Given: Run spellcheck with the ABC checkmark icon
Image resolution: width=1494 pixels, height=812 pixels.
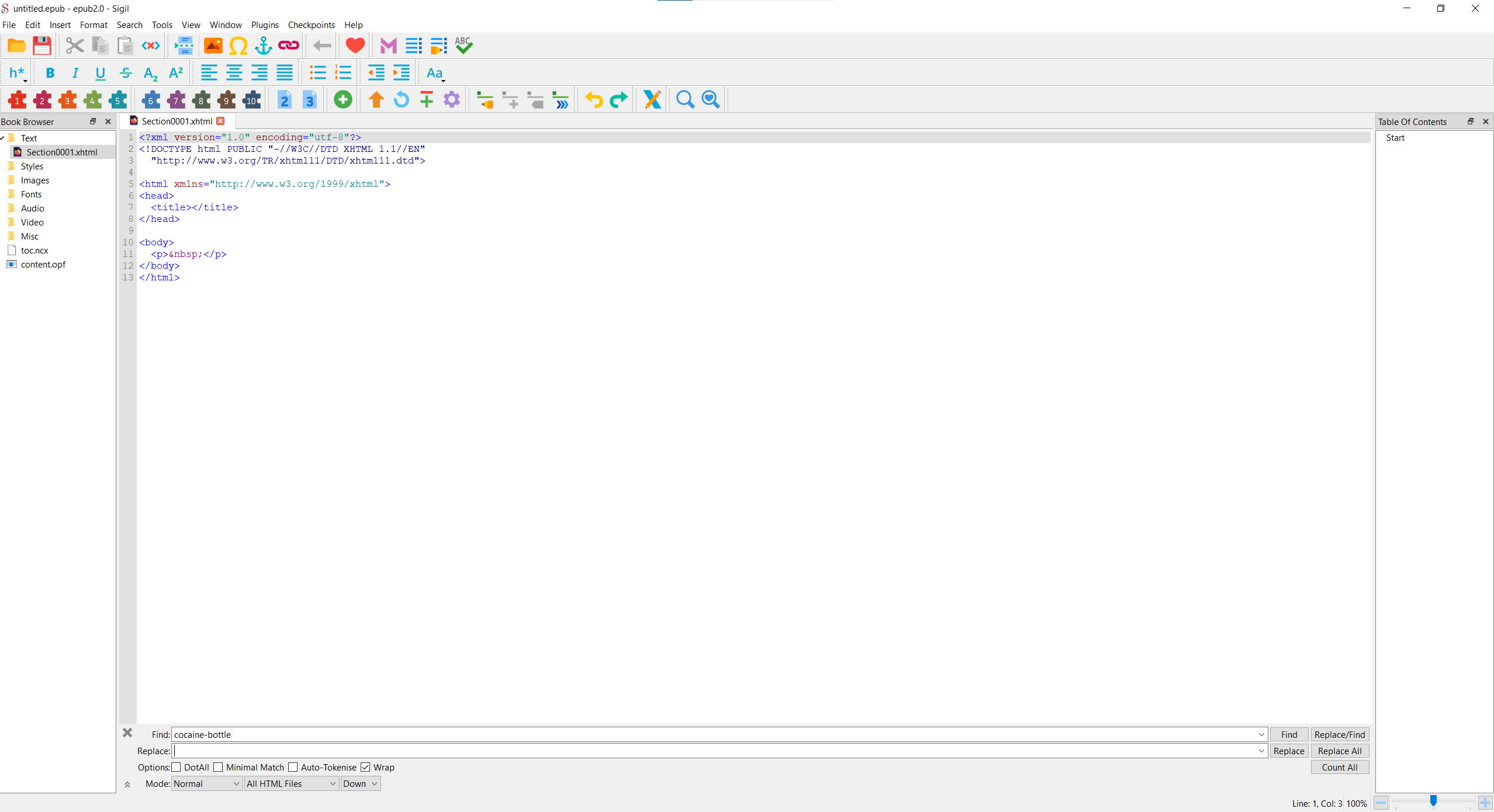Looking at the screenshot, I should (464, 46).
